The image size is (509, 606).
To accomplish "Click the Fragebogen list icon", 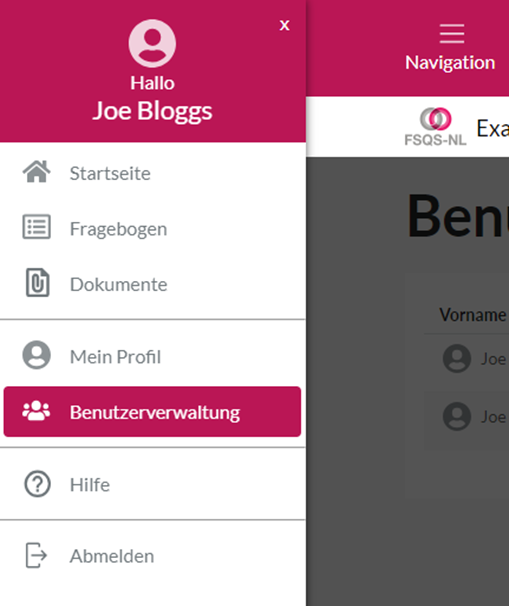I will pos(37,227).
